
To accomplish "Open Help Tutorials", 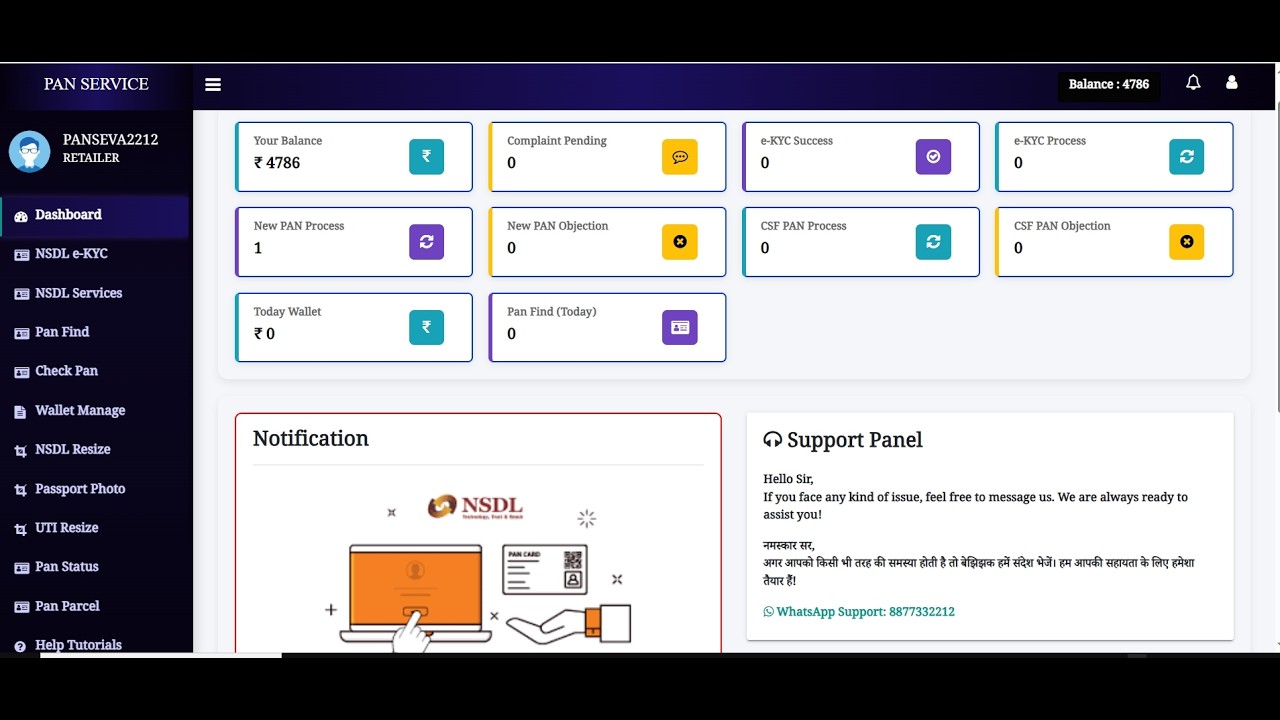I will (95, 645).
